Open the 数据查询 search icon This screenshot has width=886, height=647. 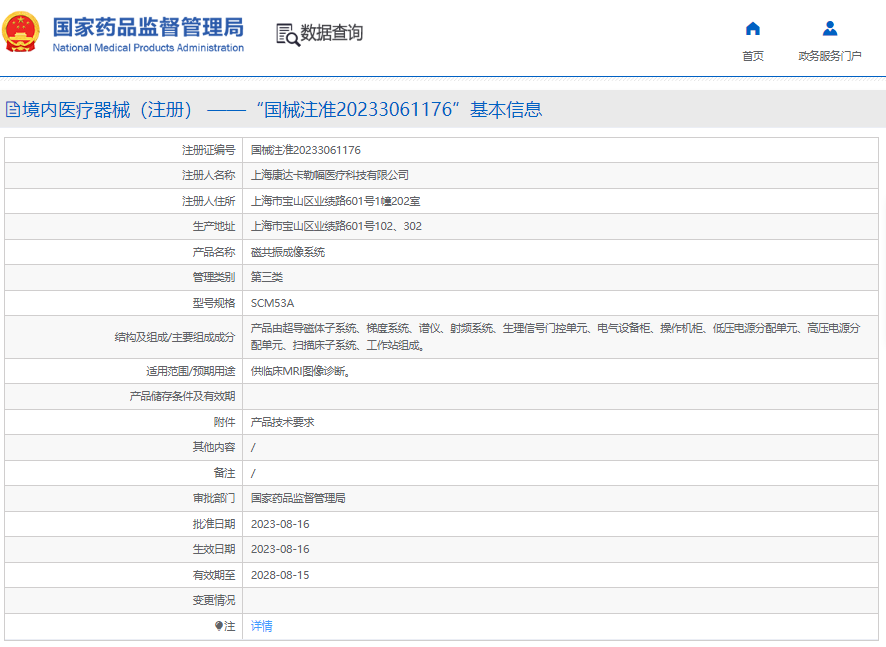click(288, 34)
